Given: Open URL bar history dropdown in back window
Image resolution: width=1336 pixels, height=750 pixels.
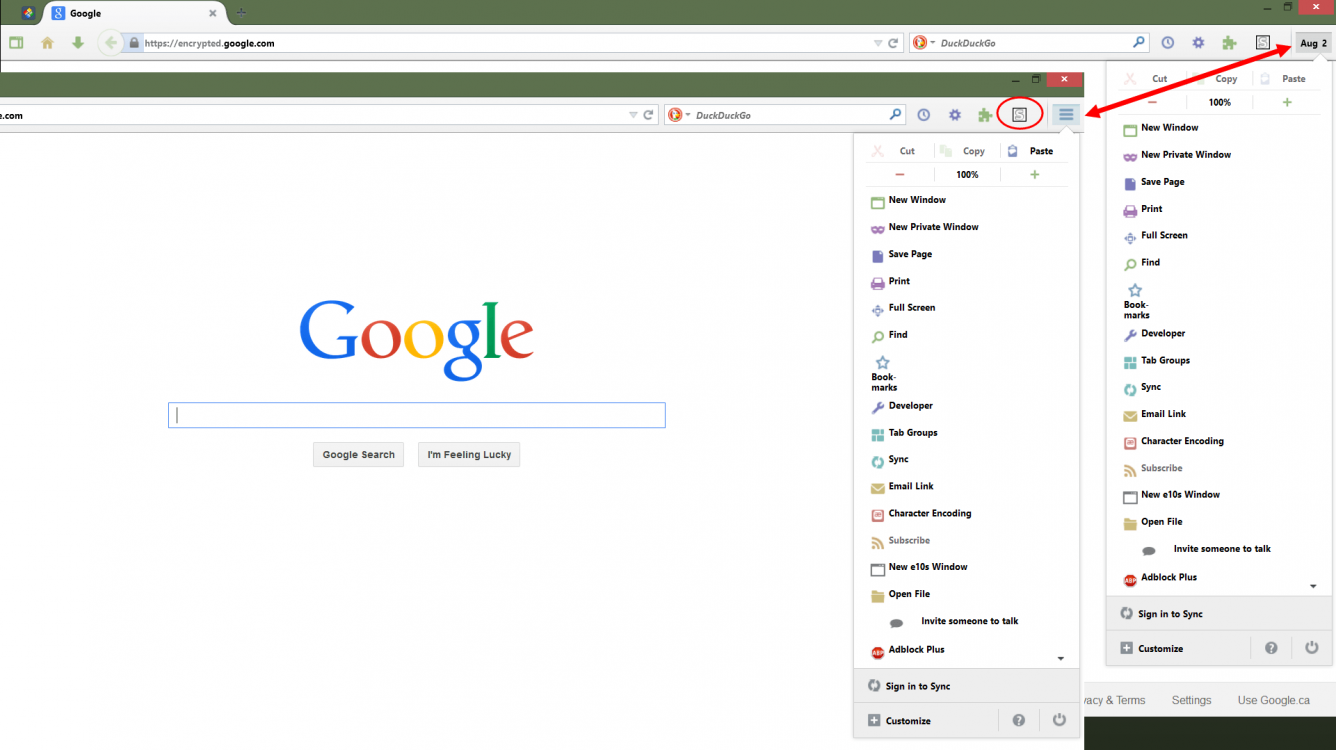Looking at the screenshot, I should [x=878, y=43].
